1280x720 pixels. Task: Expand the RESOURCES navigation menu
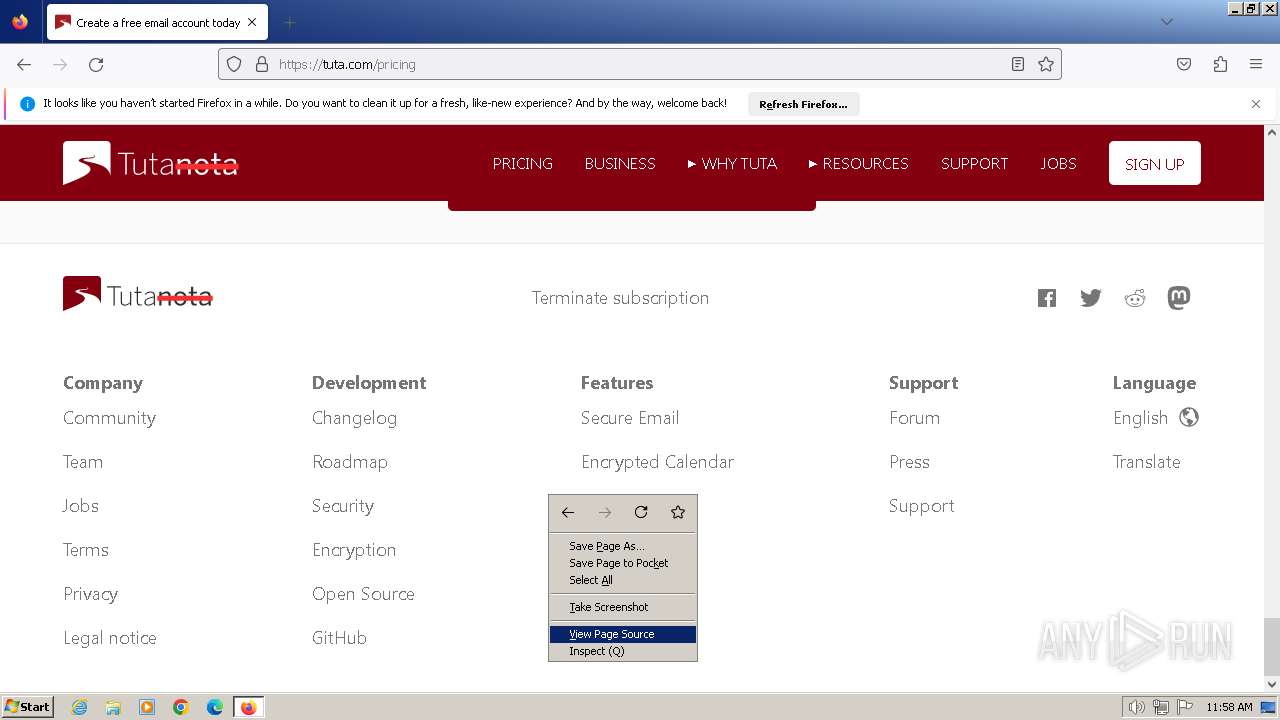click(x=859, y=163)
